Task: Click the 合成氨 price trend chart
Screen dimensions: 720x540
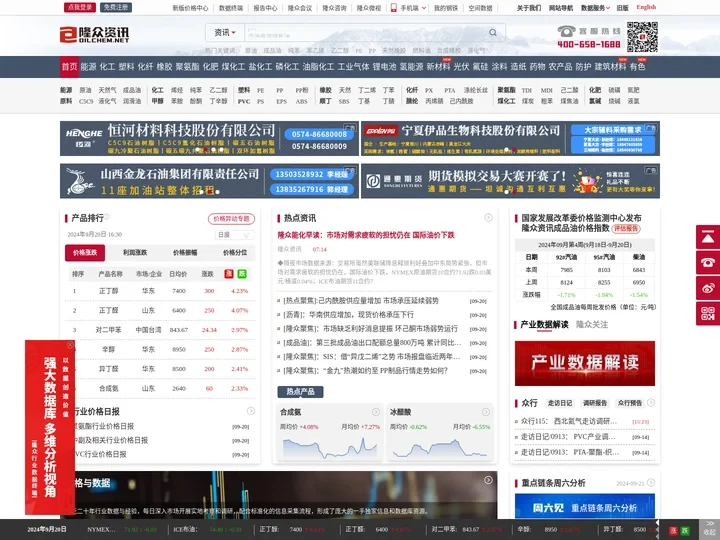Action: click(330, 447)
